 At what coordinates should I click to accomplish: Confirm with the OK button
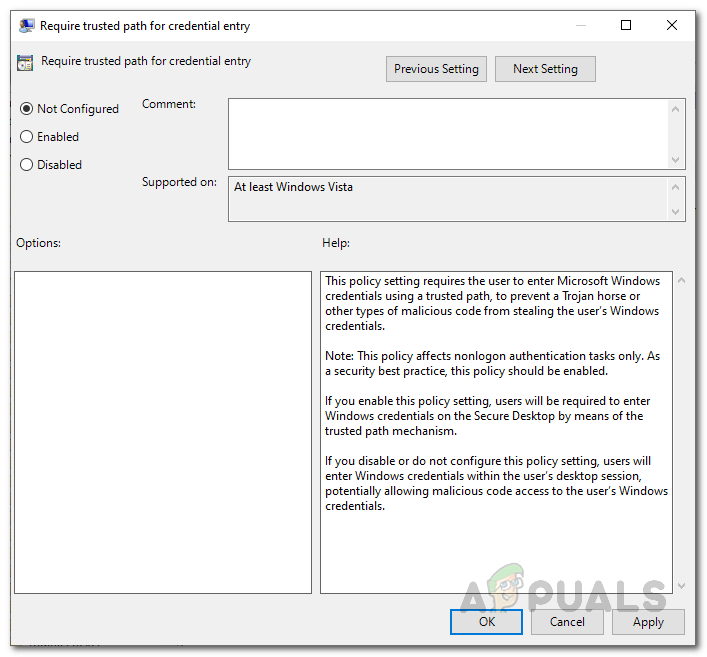tap(486, 622)
